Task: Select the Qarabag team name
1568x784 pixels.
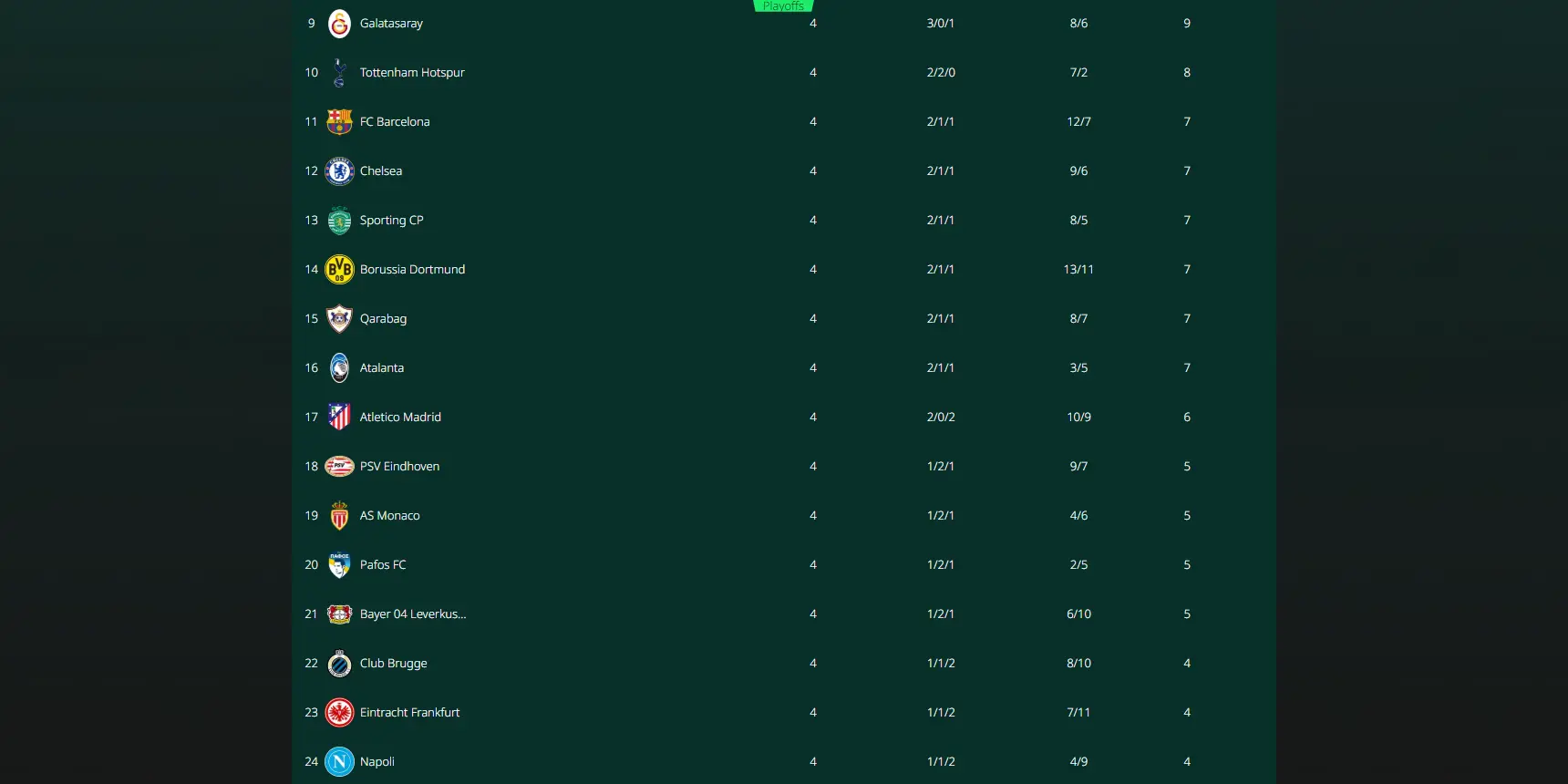Action: 383,319
